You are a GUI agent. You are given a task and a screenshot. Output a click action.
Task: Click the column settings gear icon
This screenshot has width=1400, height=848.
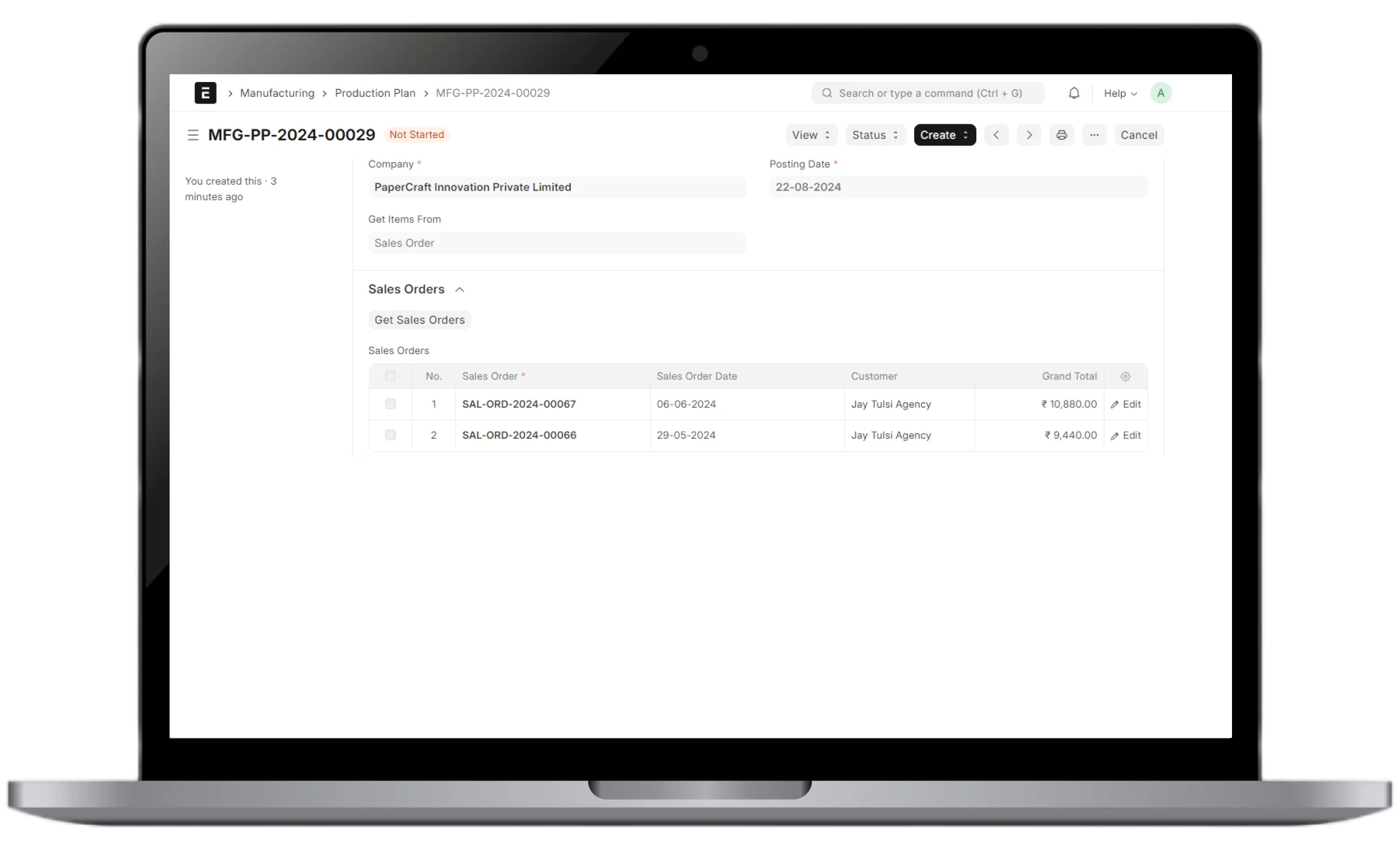pyautogui.click(x=1125, y=376)
